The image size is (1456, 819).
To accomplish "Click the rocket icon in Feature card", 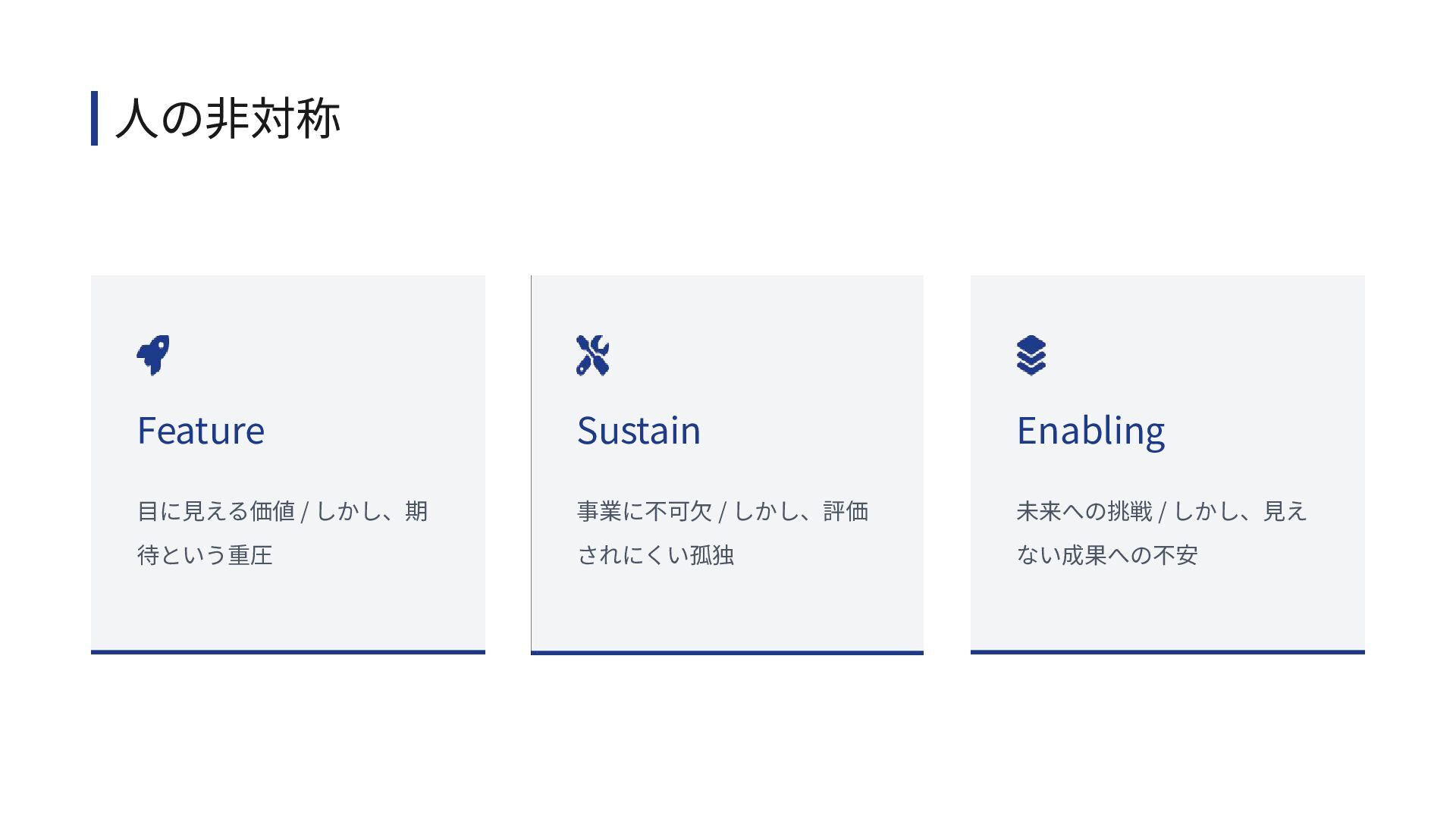I will point(153,355).
